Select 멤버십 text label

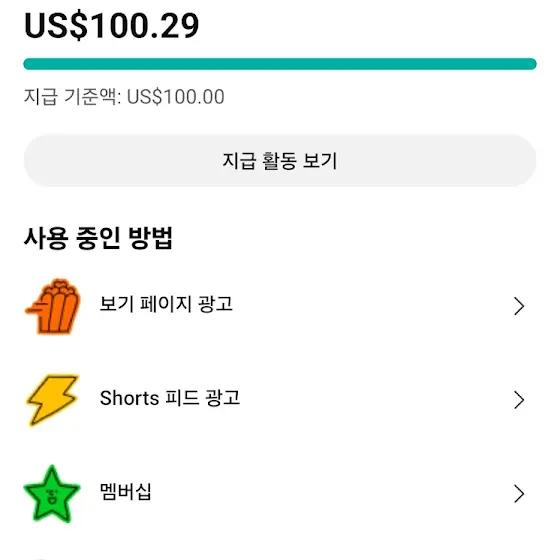tap(126, 491)
